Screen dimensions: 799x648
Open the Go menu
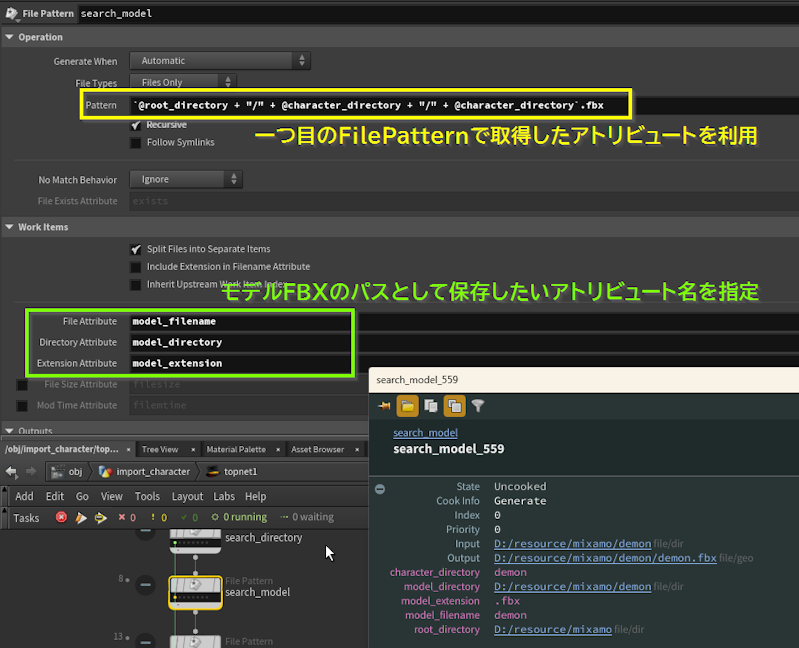[x=82, y=496]
